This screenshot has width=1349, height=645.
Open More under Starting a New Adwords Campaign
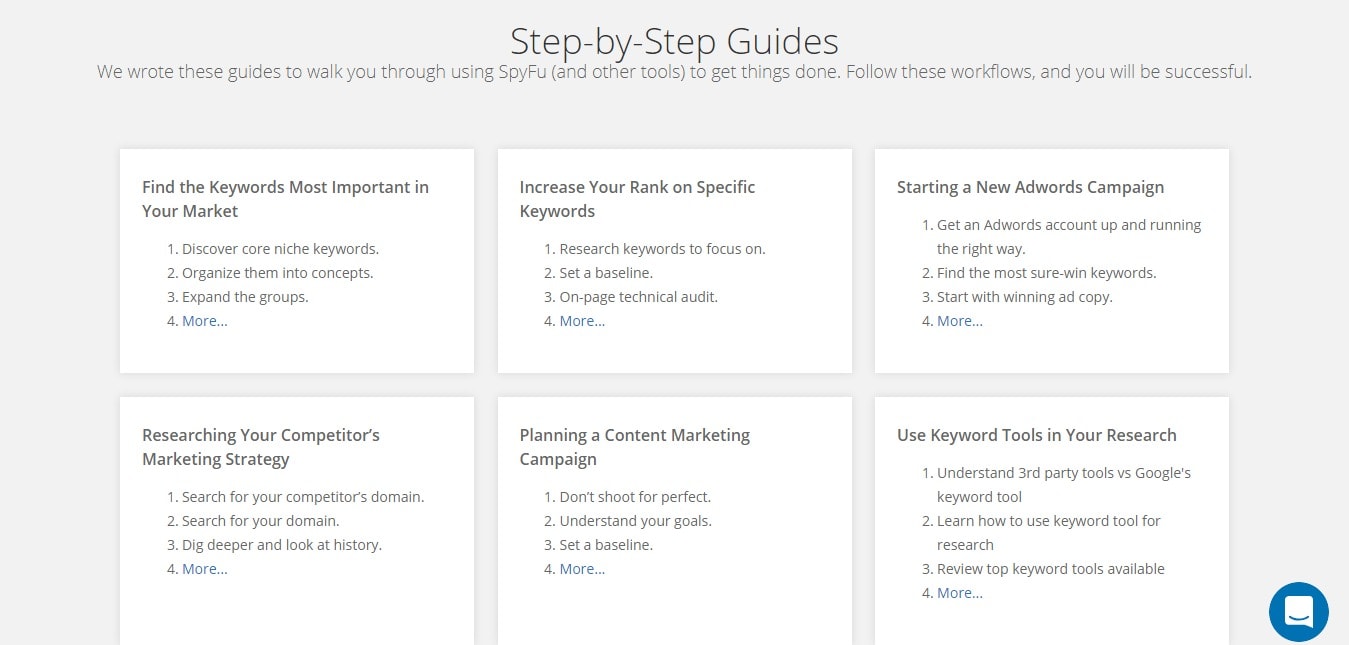point(960,321)
